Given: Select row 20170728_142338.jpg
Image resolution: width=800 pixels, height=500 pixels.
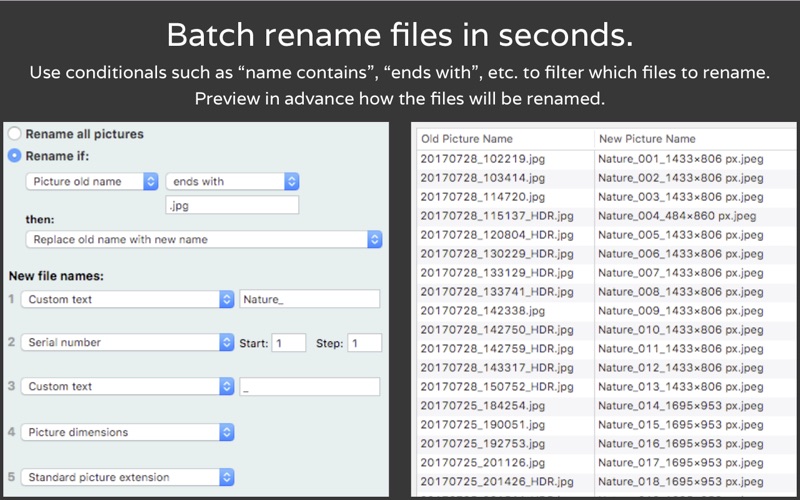Looking at the screenshot, I should click(x=606, y=311).
